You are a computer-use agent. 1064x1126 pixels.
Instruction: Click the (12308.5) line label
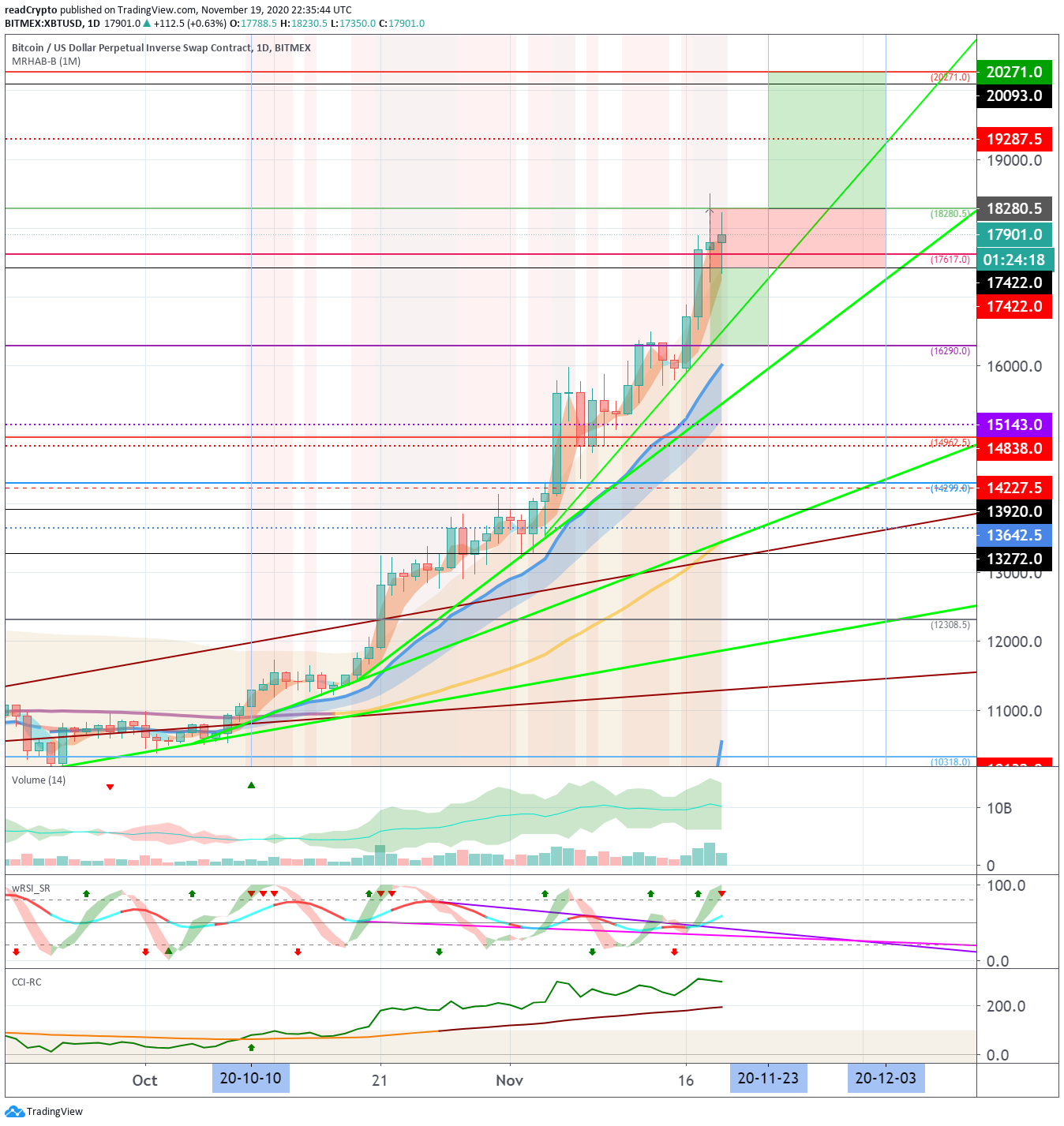(950, 625)
